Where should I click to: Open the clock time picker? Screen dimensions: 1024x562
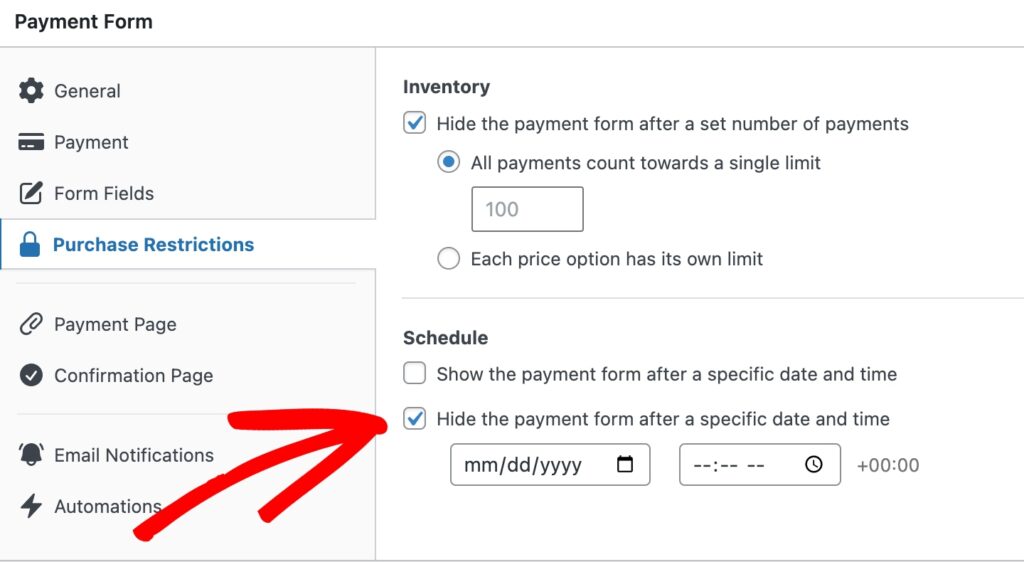814,465
